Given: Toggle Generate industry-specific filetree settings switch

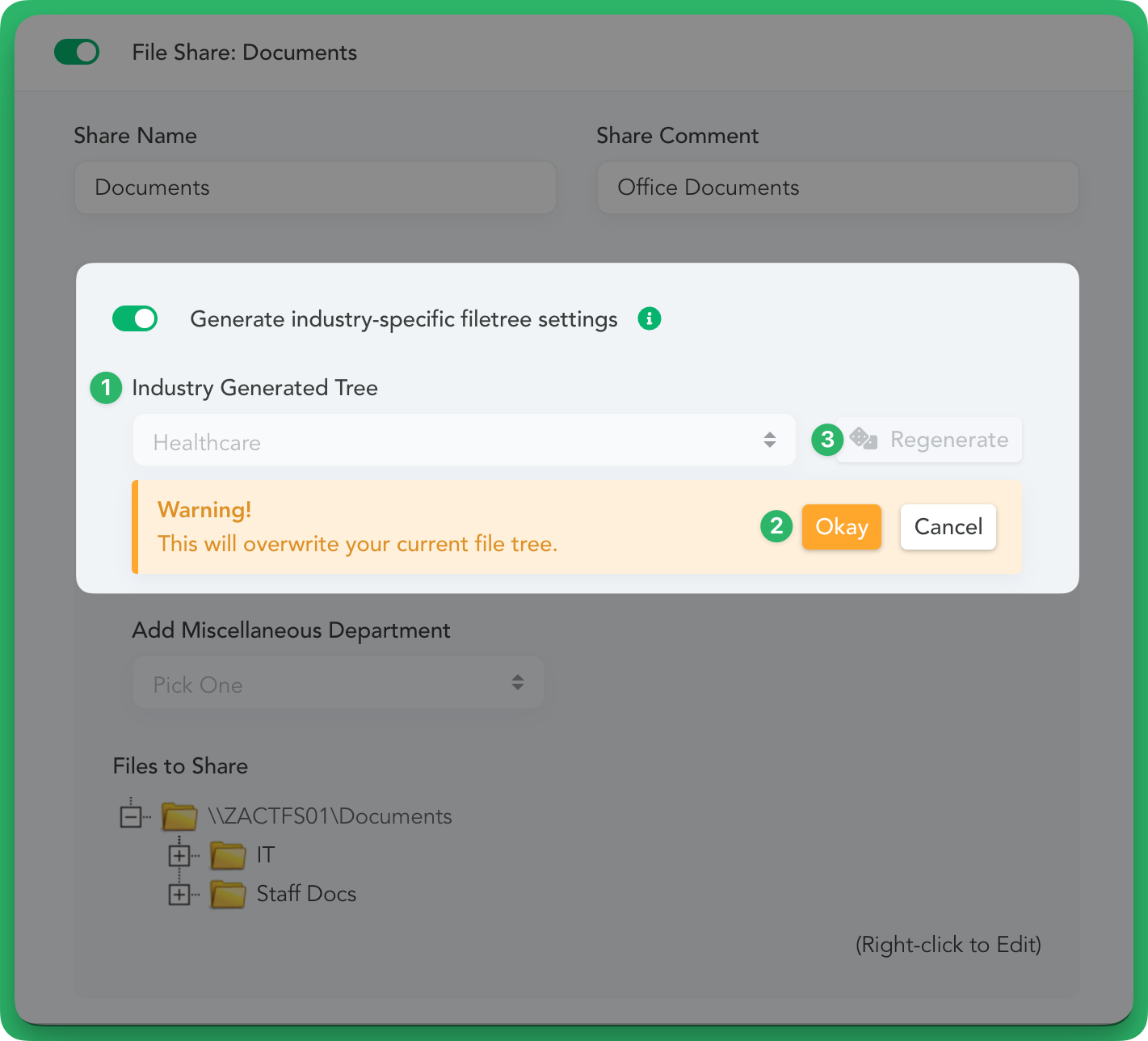Looking at the screenshot, I should click(x=135, y=318).
